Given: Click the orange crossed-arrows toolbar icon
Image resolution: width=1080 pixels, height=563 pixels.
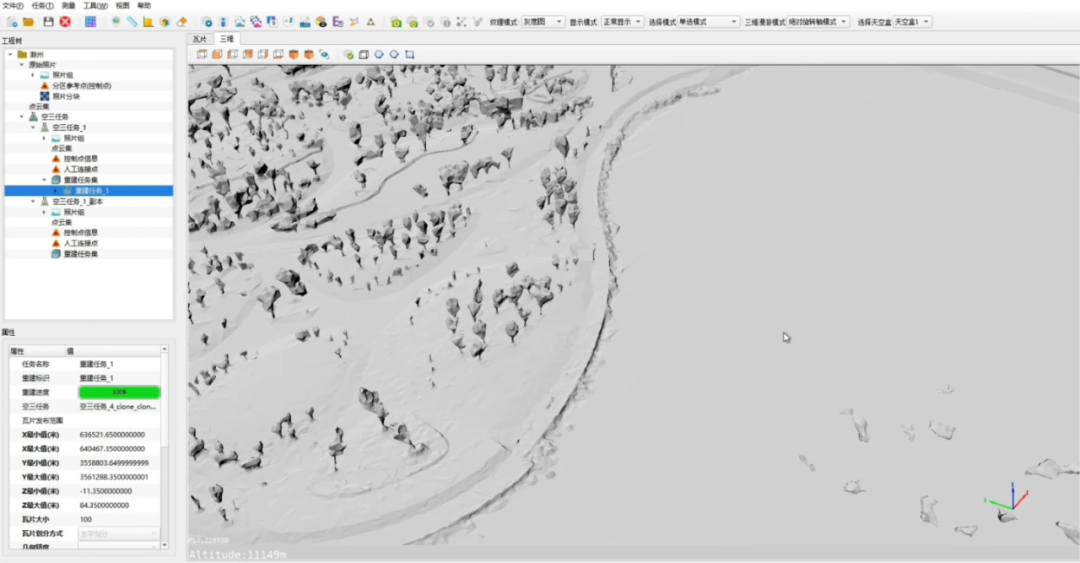Looking at the screenshot, I should click(x=354, y=22).
